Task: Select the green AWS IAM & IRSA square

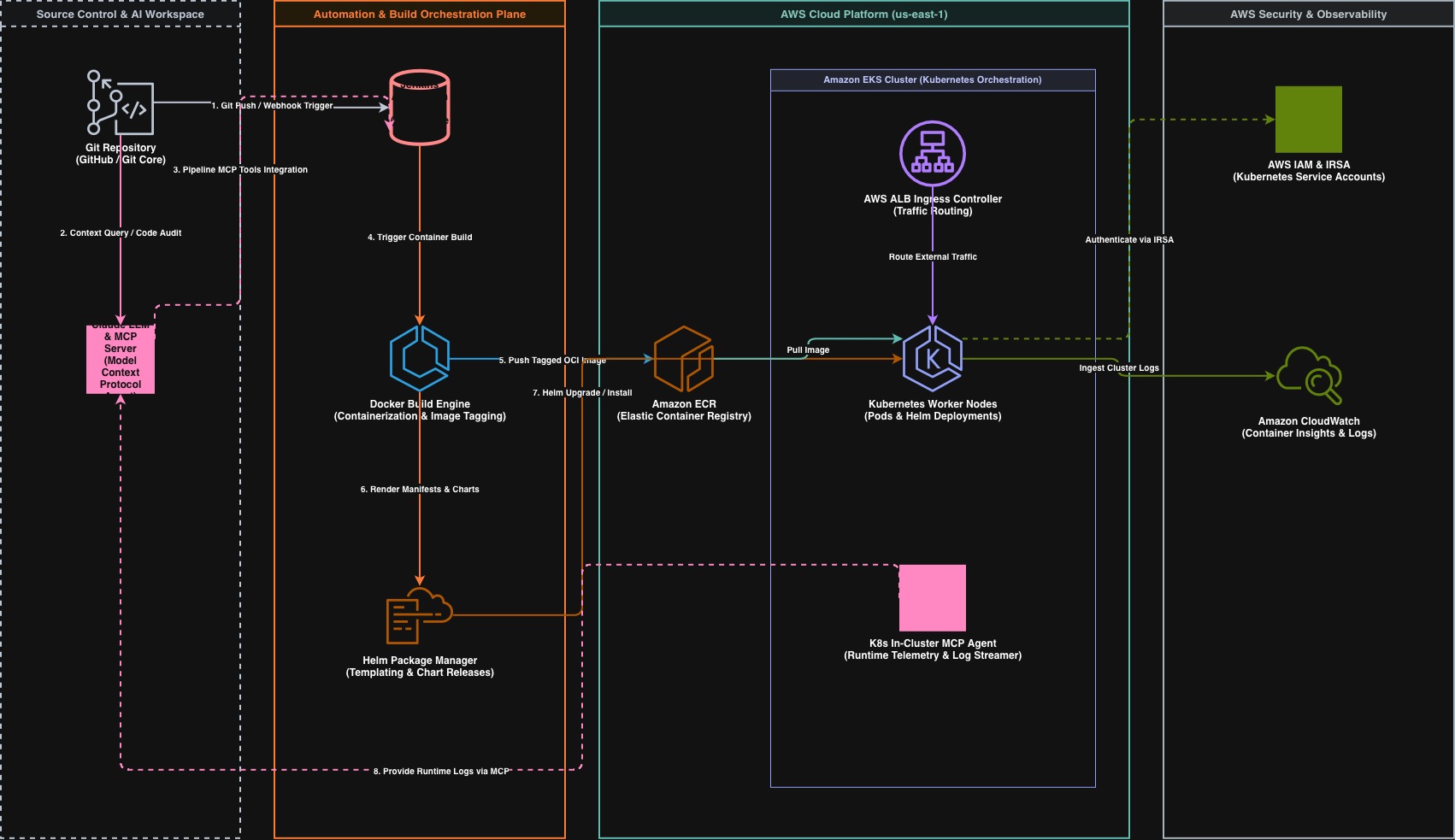Action: pos(1309,120)
